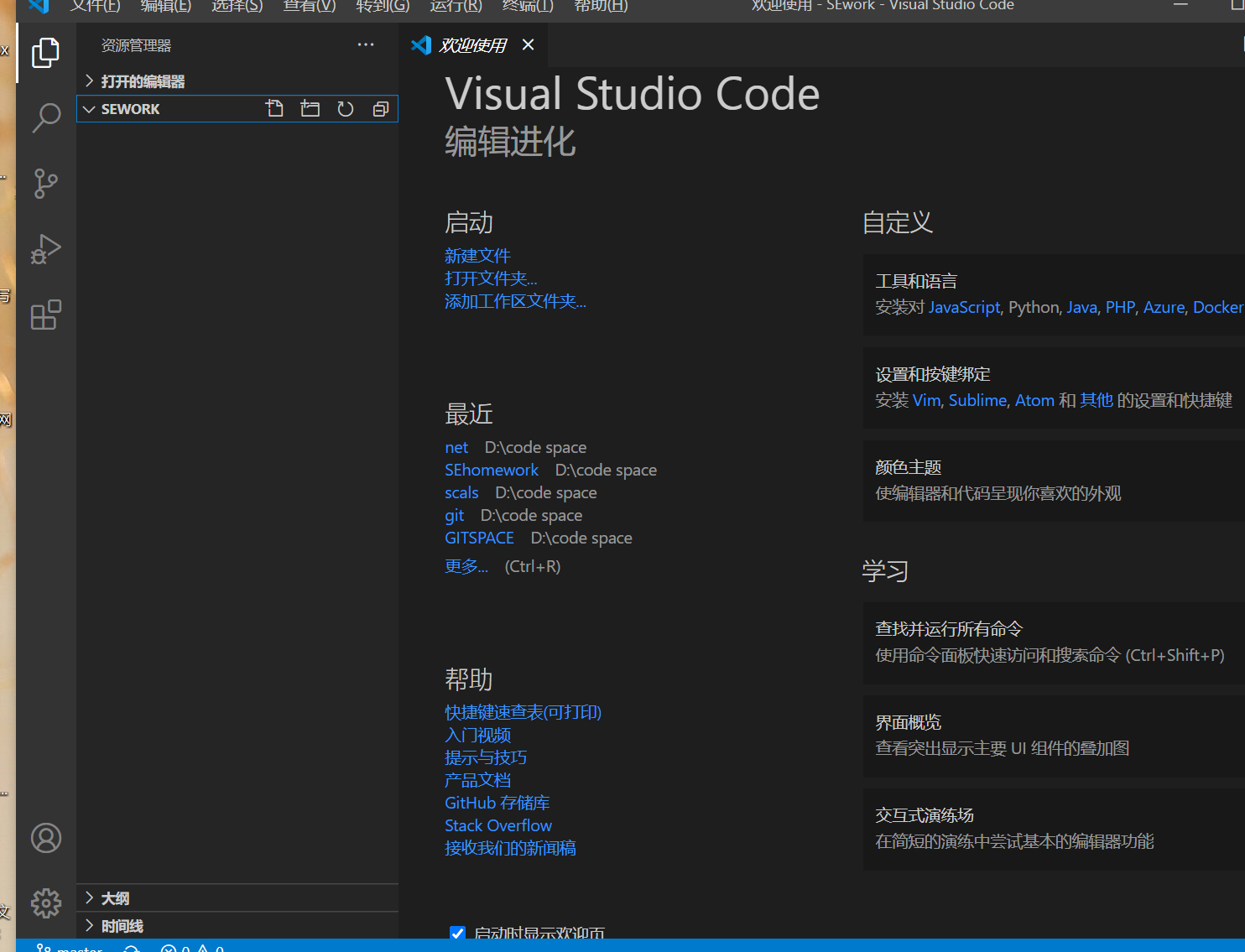Open the Extensions view
The height and width of the screenshot is (952, 1245).
(x=46, y=315)
